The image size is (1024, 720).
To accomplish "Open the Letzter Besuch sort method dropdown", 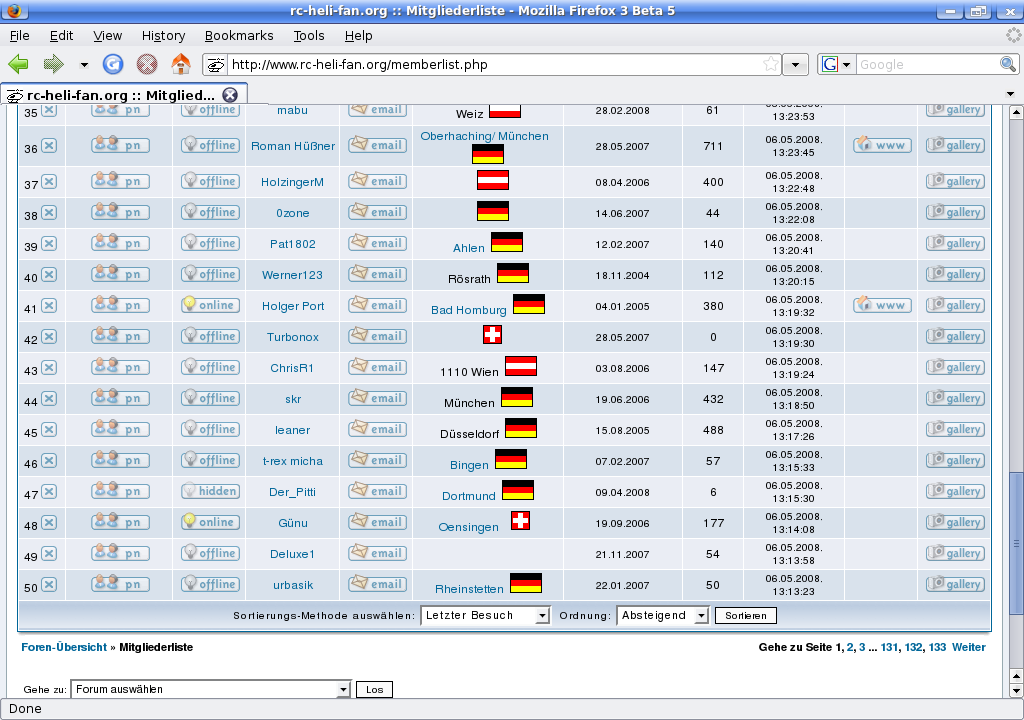I will 485,615.
